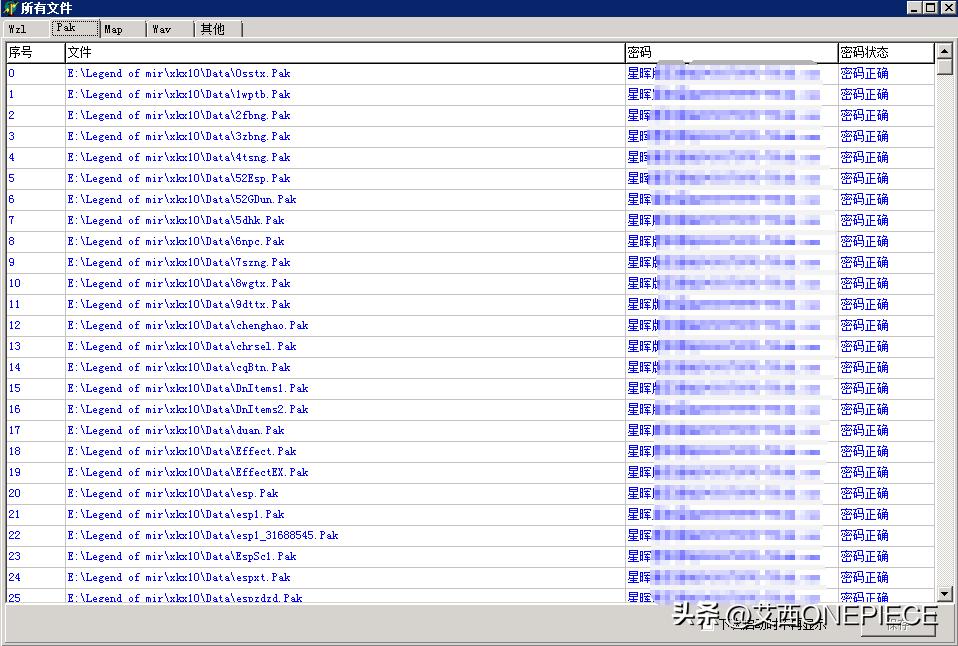Viewport: 958px width, 646px height.
Task: Click 密码正确 status for duan.Pak row
Action: click(864, 430)
